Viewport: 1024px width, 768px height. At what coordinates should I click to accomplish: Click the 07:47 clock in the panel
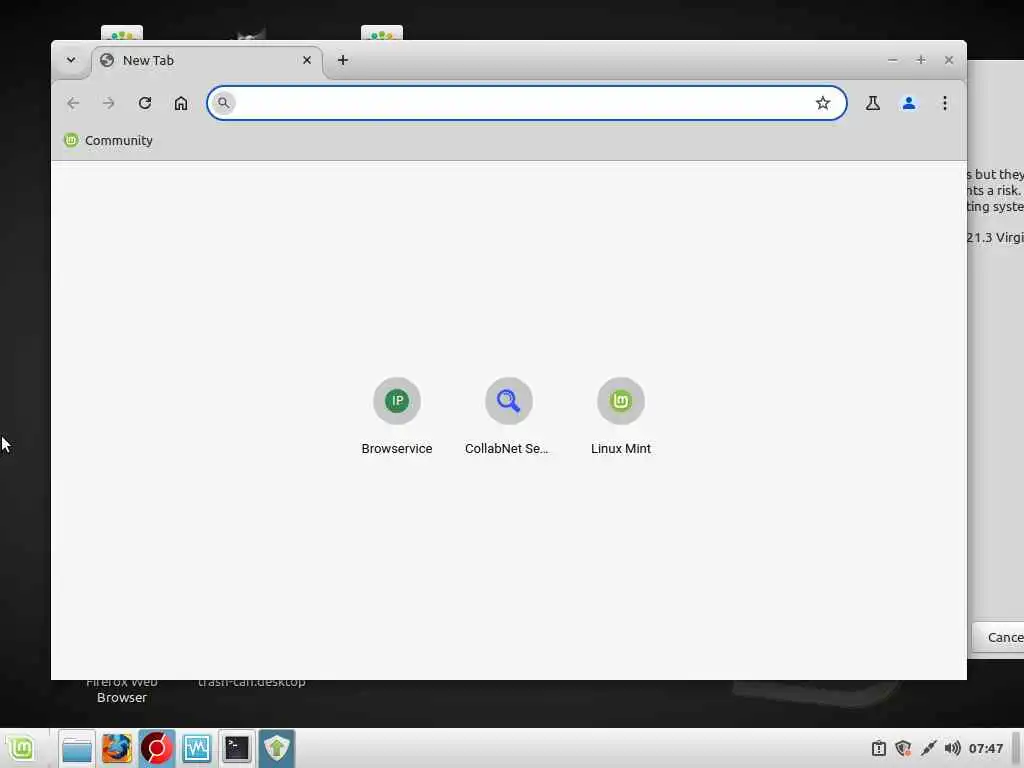[x=986, y=748]
